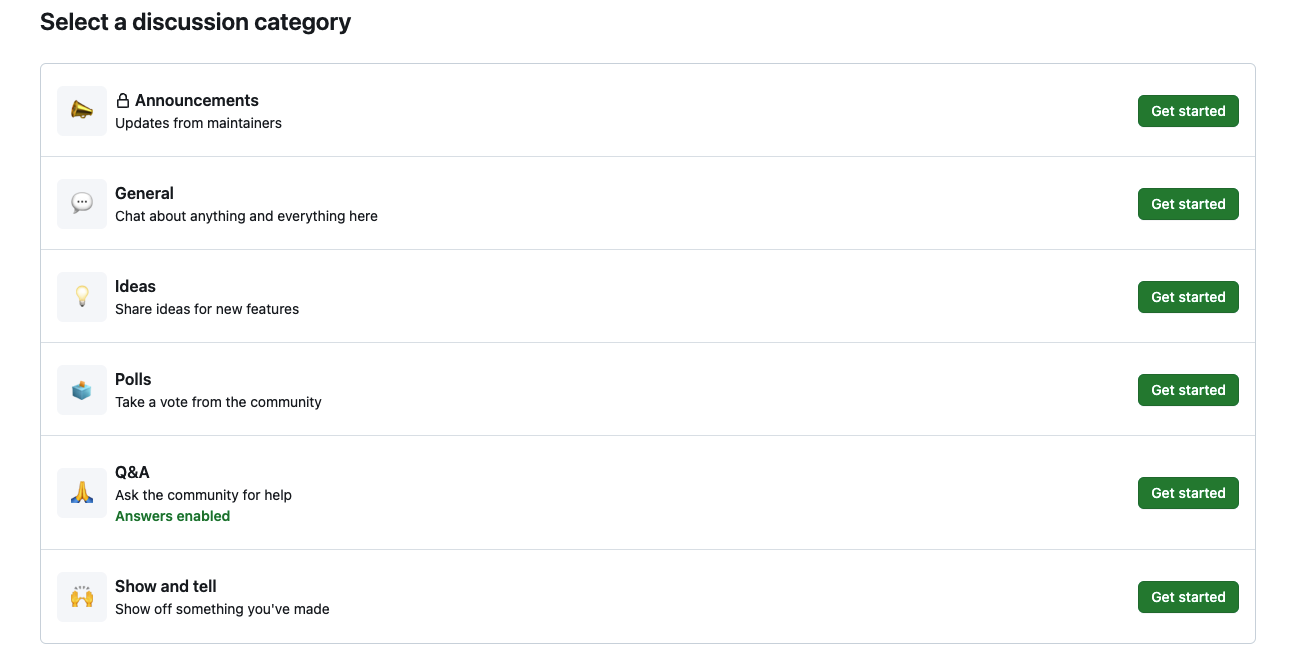This screenshot has width=1301, height=671.
Task: Click the light bulb Ideas icon
Action: click(82, 297)
